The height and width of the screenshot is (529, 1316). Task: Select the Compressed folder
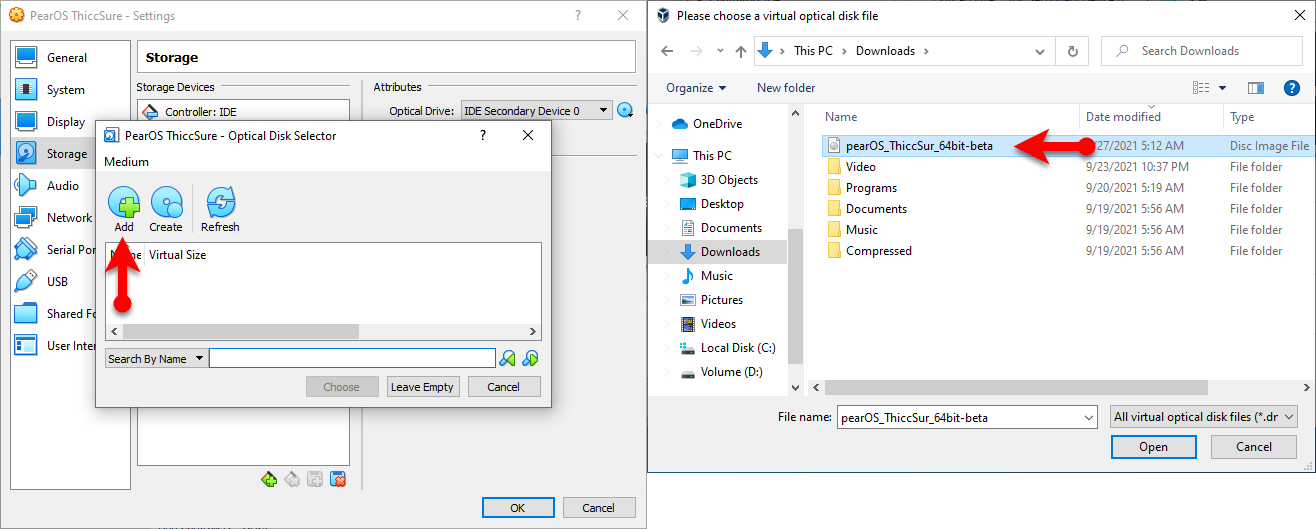(878, 251)
